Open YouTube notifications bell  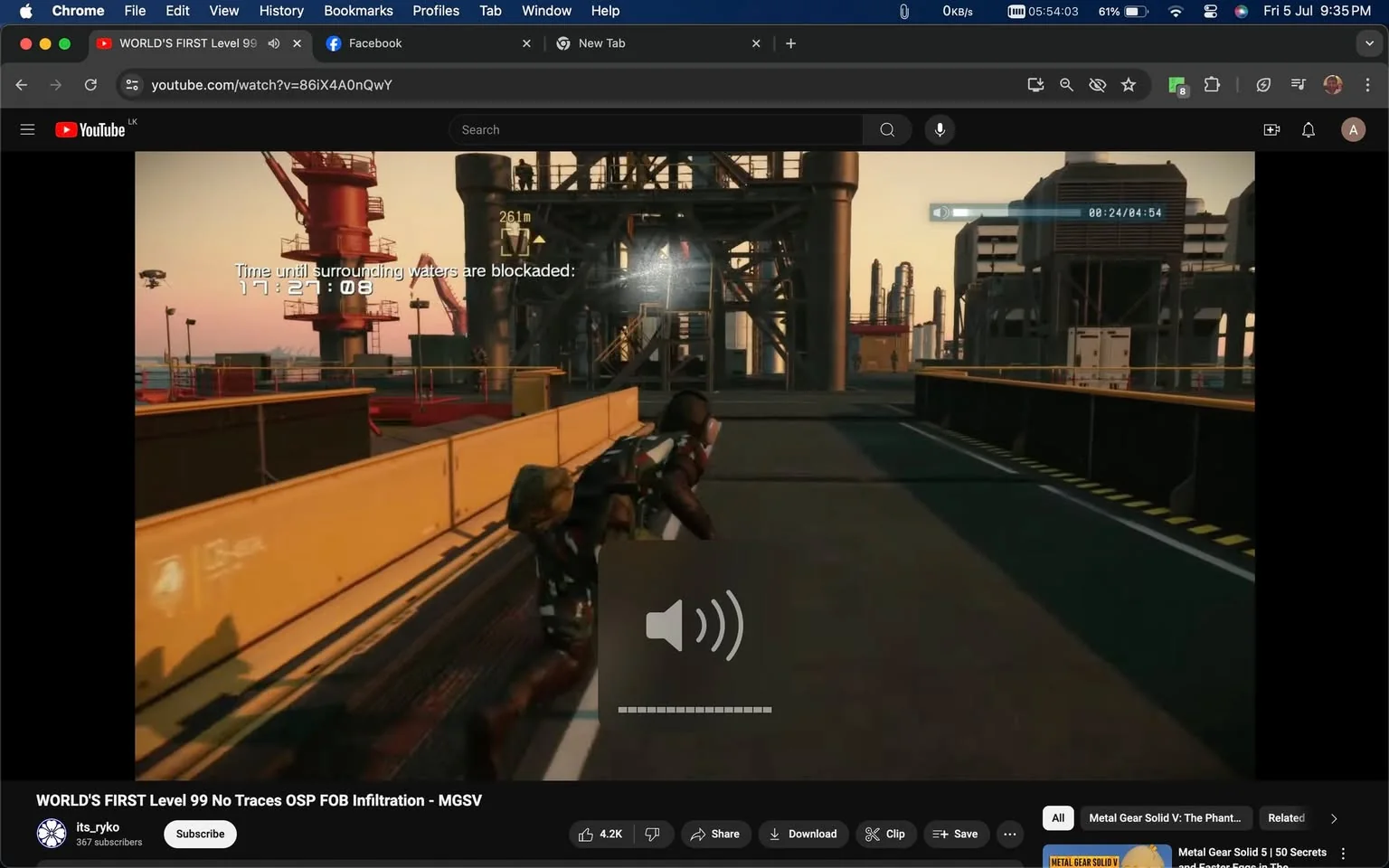(x=1309, y=129)
